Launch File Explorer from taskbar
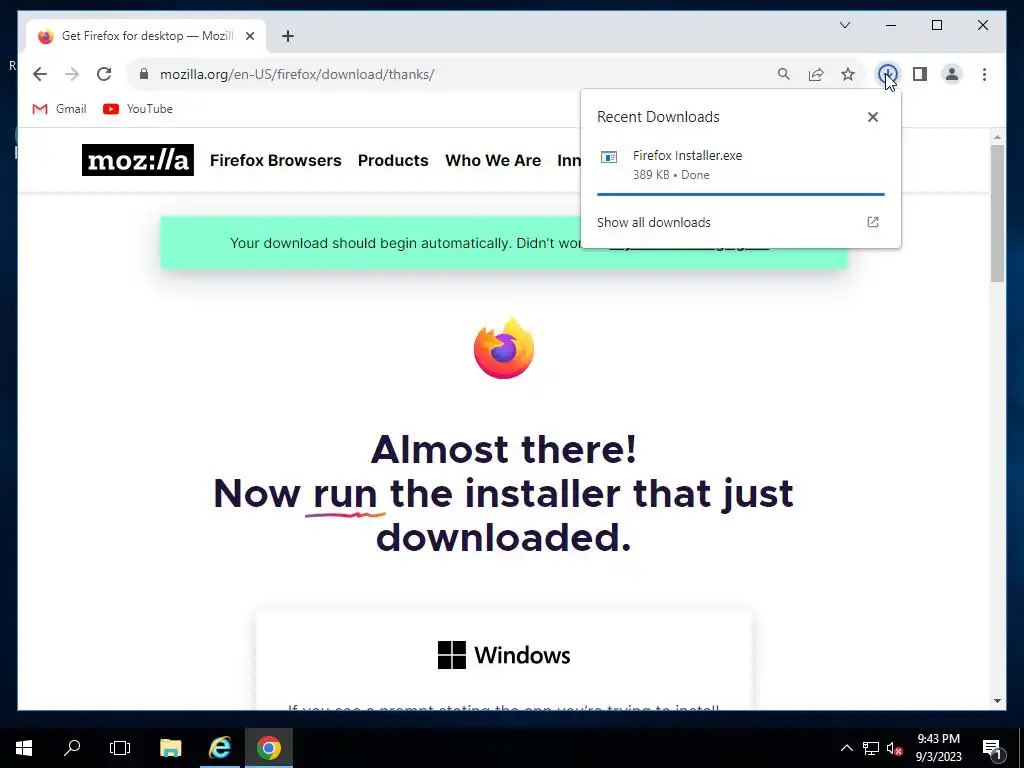This screenshot has height=768, width=1024. click(x=170, y=748)
